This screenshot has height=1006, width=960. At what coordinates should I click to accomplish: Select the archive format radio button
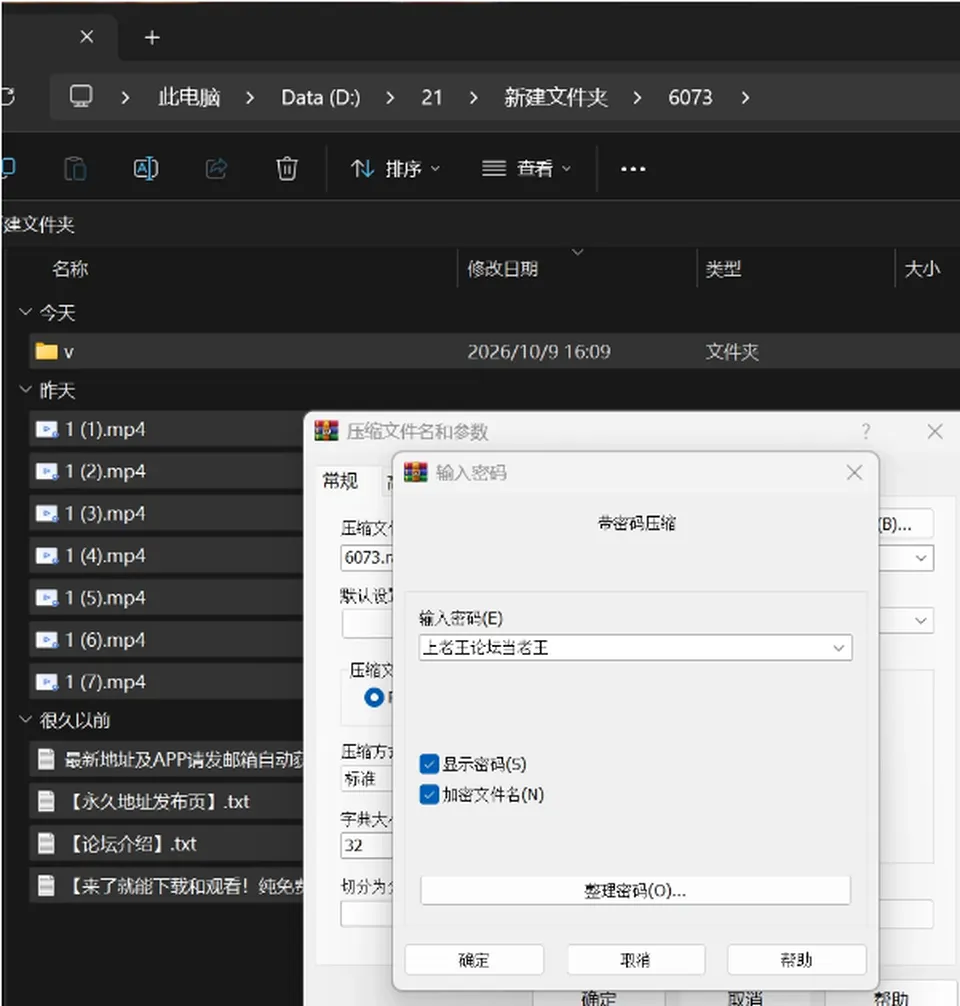373,697
